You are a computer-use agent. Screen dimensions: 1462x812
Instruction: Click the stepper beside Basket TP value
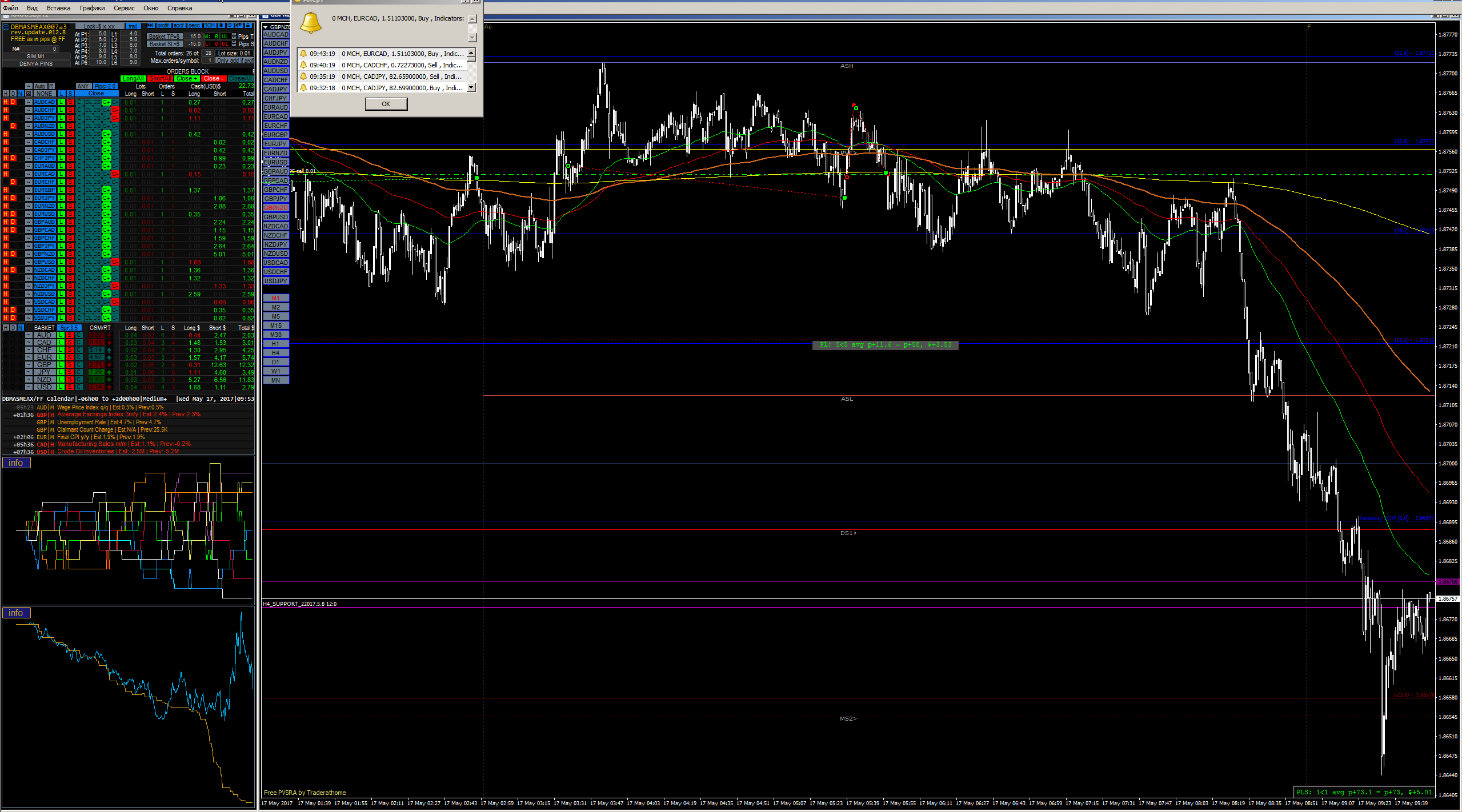234,36
